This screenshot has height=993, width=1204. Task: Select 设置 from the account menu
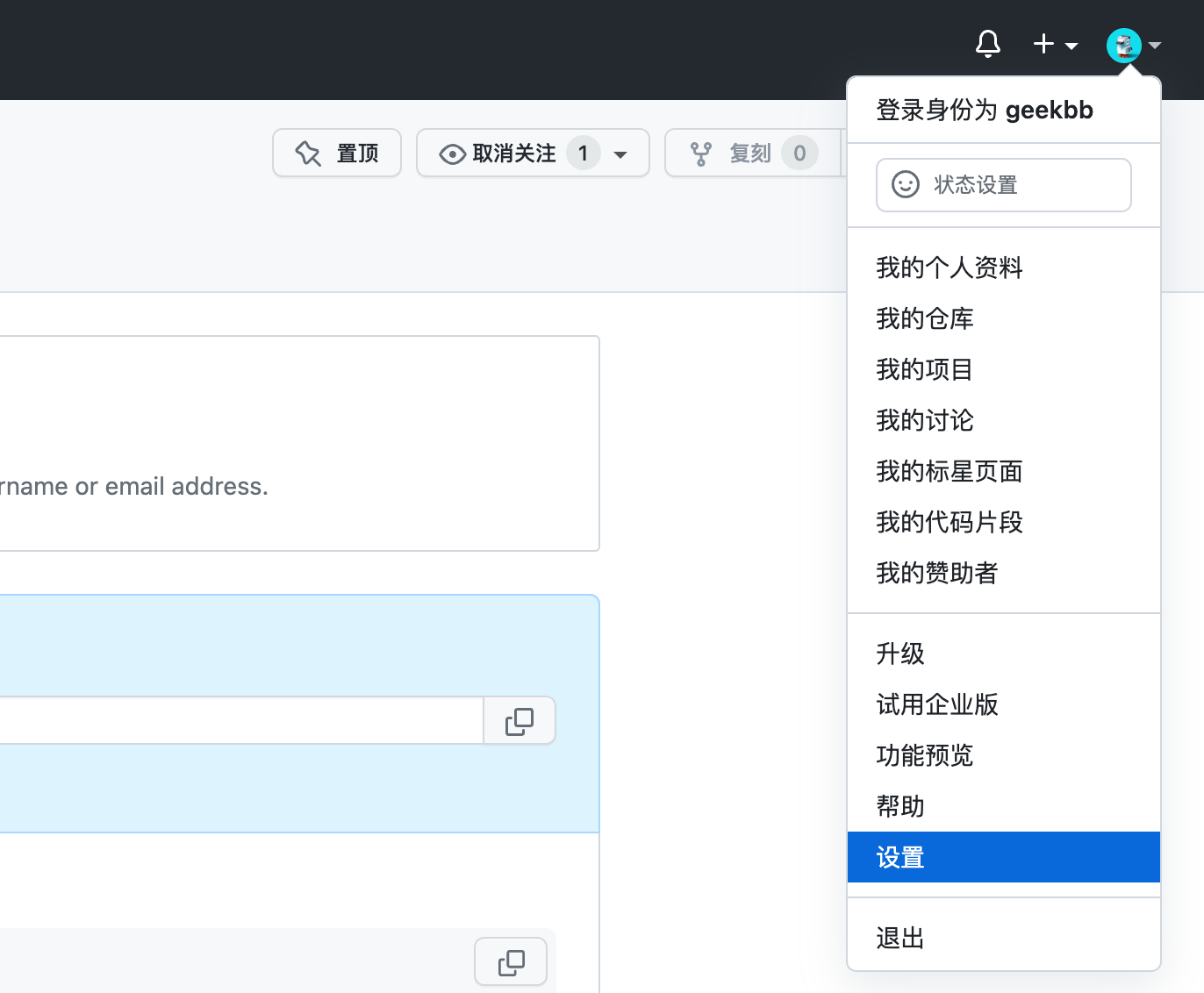click(x=899, y=857)
